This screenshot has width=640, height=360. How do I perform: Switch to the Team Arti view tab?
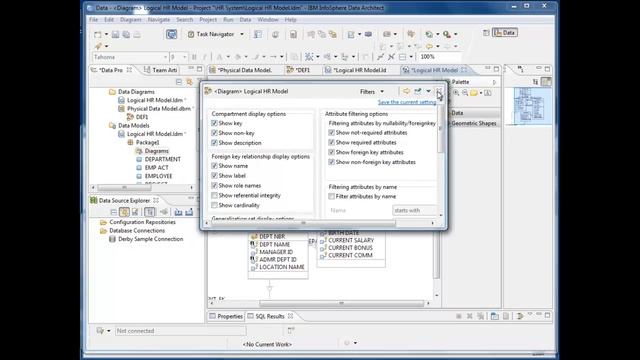160,70
